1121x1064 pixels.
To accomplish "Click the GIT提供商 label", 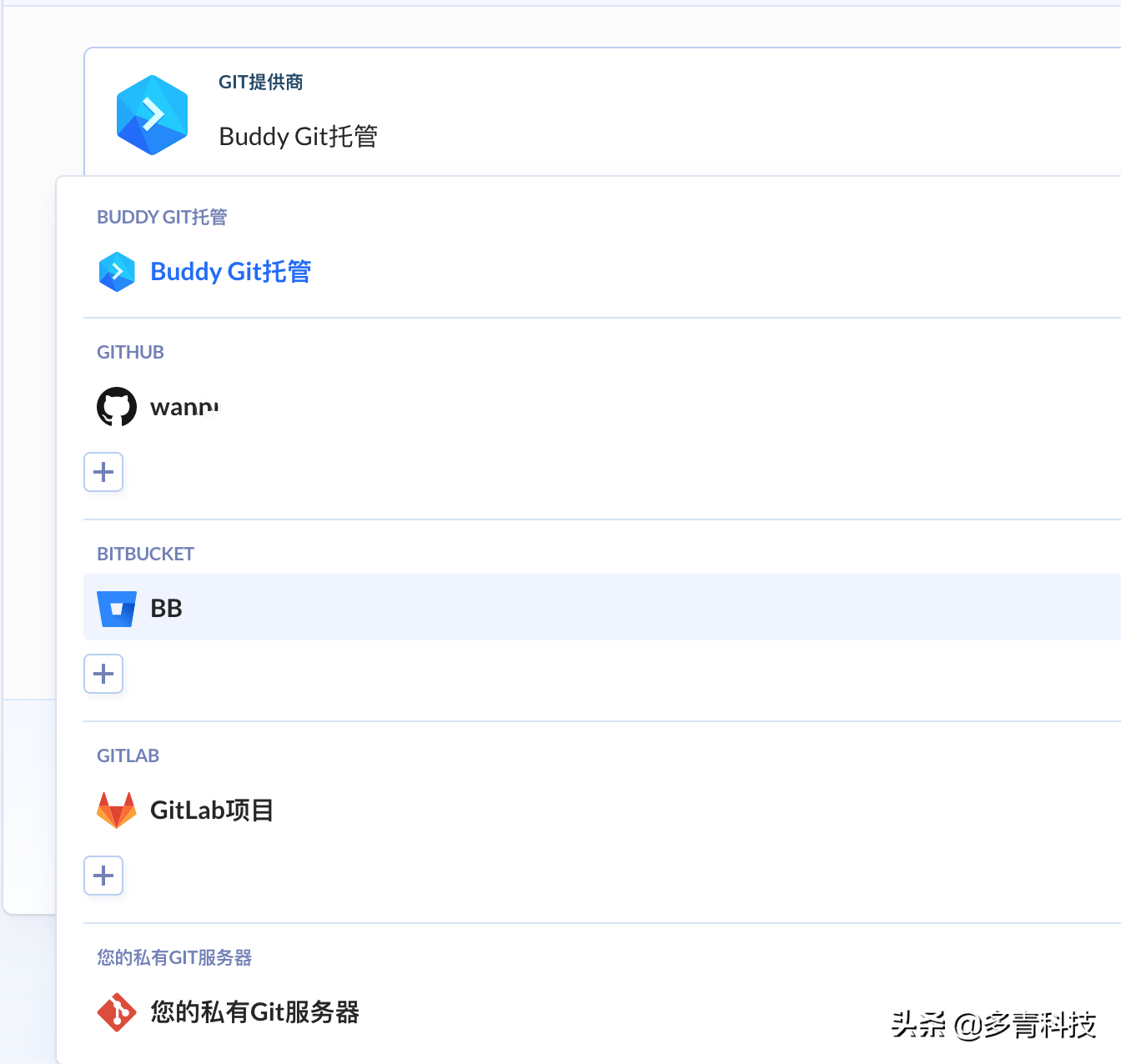I will coord(261,82).
